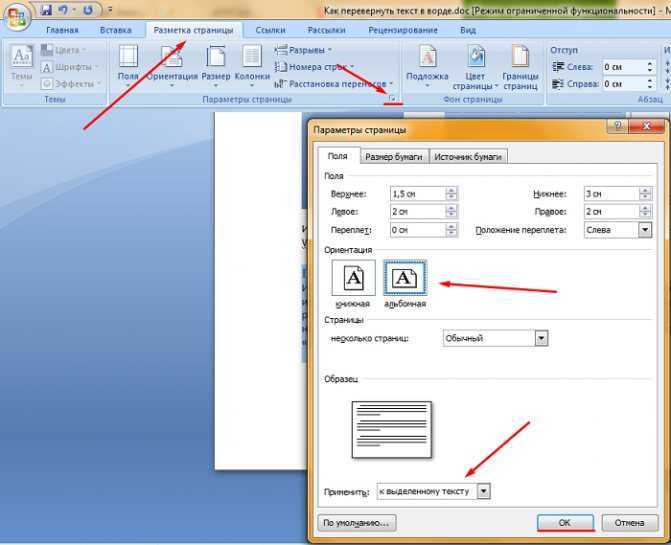Viewport: 671px width, 545px height.
Task: Open несколько страниц Обычный dropdown
Action: click(496, 338)
